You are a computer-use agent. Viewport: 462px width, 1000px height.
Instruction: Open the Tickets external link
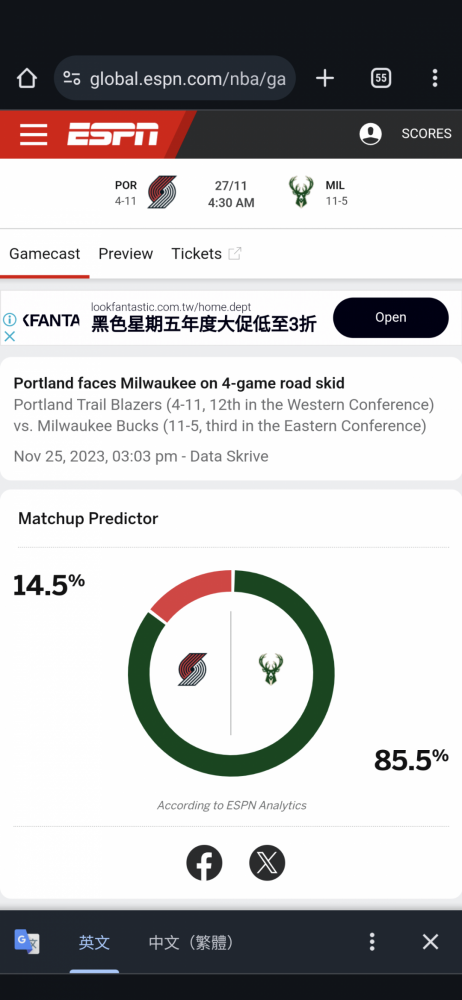tap(206, 254)
